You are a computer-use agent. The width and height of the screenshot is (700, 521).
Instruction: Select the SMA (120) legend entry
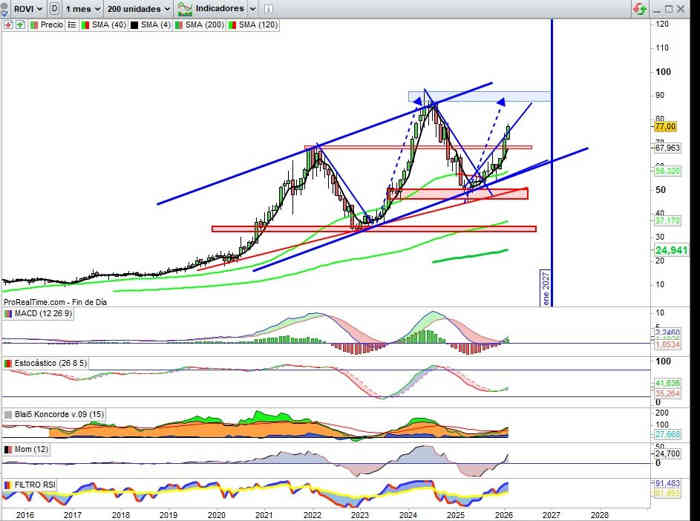pos(259,23)
